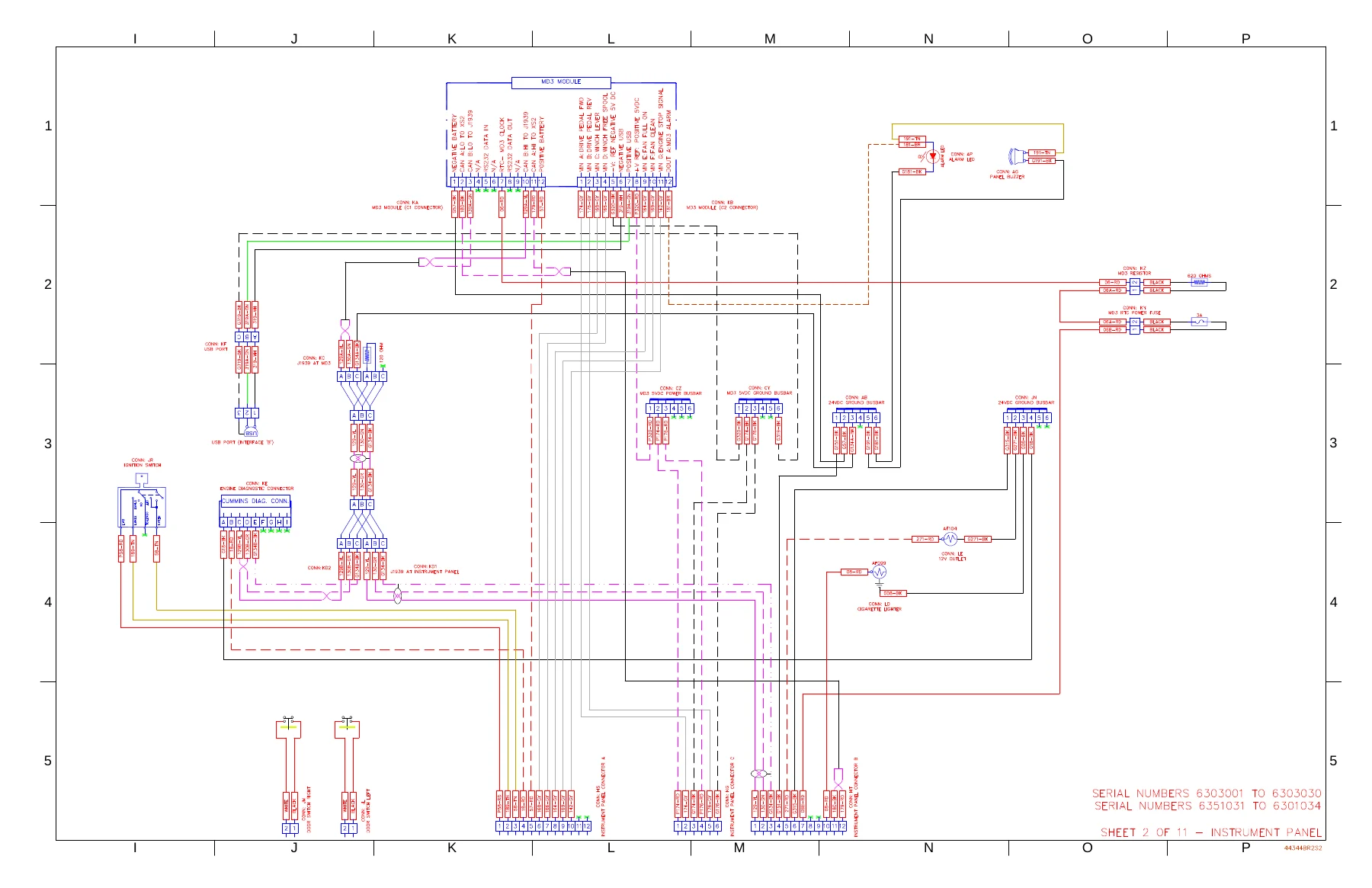1372x888 pixels.
Task: Click 'SERIAL NUMBERS 6303001 TO 6303030' text
Action: 1207,793
